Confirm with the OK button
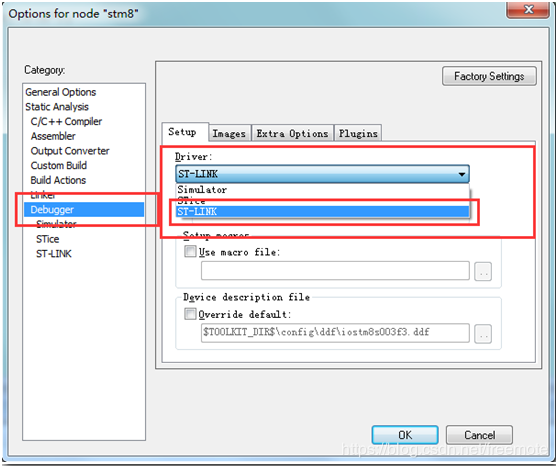This screenshot has width=558, height=468. pyautogui.click(x=405, y=435)
